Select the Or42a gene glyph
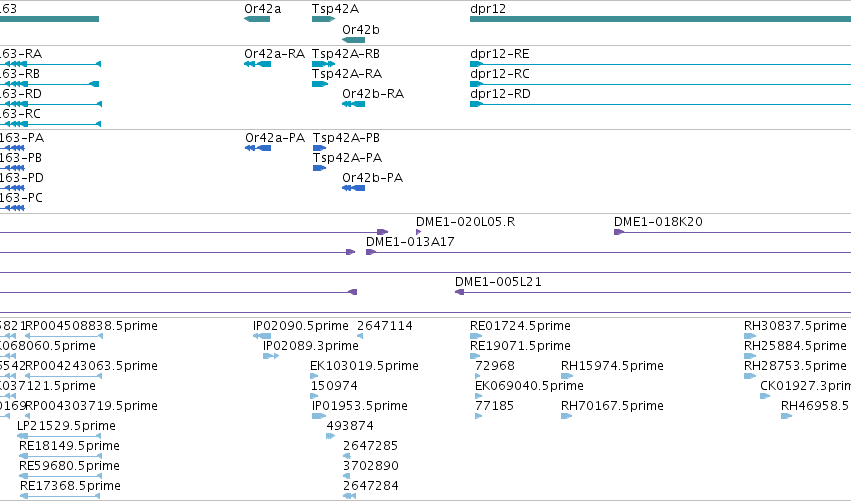The height and width of the screenshot is (501, 851). (x=257, y=19)
